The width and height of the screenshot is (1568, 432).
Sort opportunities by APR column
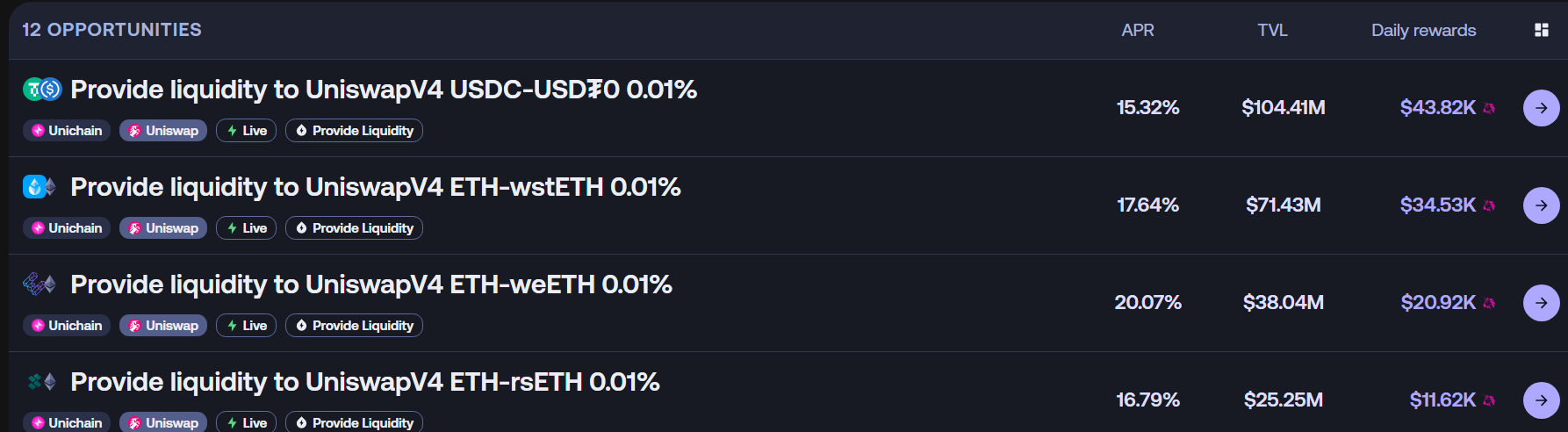(1138, 30)
